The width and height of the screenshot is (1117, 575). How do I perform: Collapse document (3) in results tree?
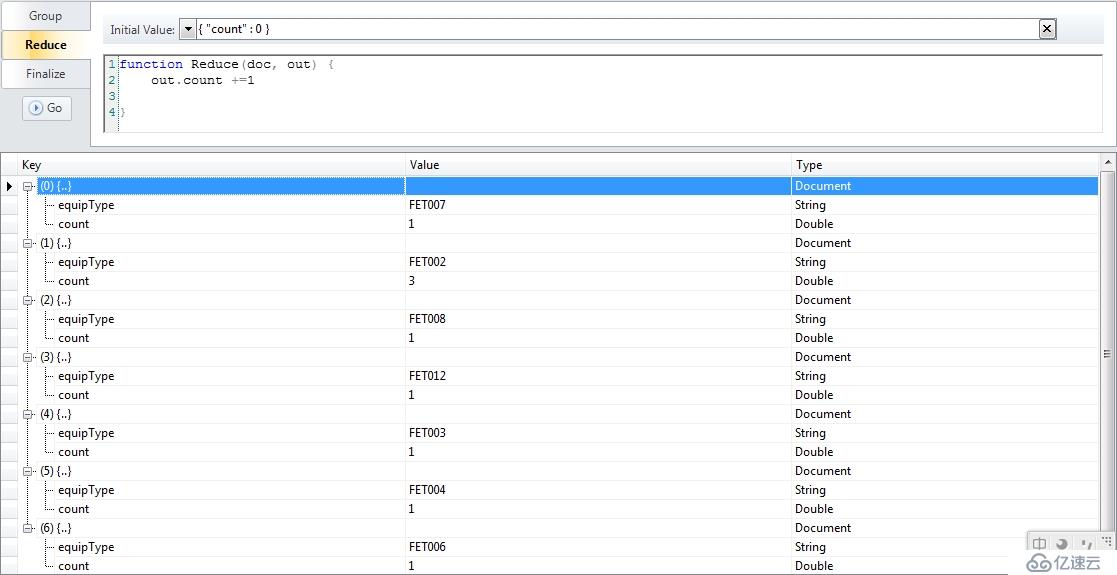(x=28, y=357)
